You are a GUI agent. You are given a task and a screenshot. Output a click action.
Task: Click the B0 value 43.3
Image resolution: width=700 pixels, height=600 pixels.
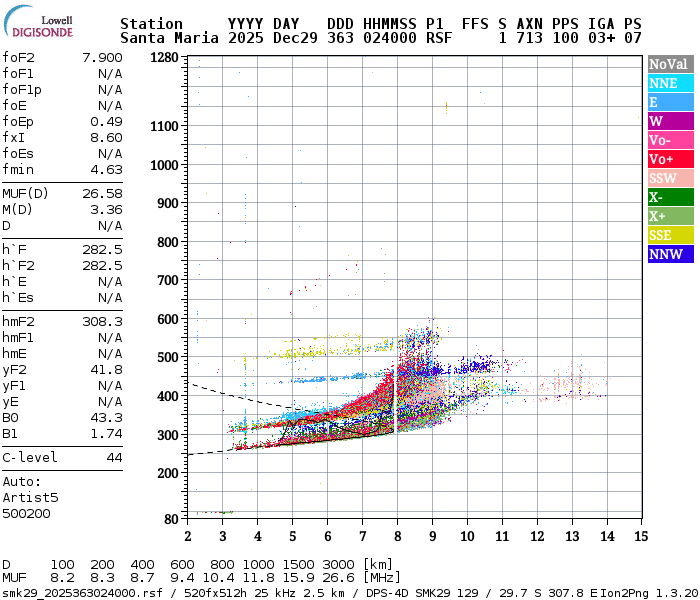[x=106, y=417]
